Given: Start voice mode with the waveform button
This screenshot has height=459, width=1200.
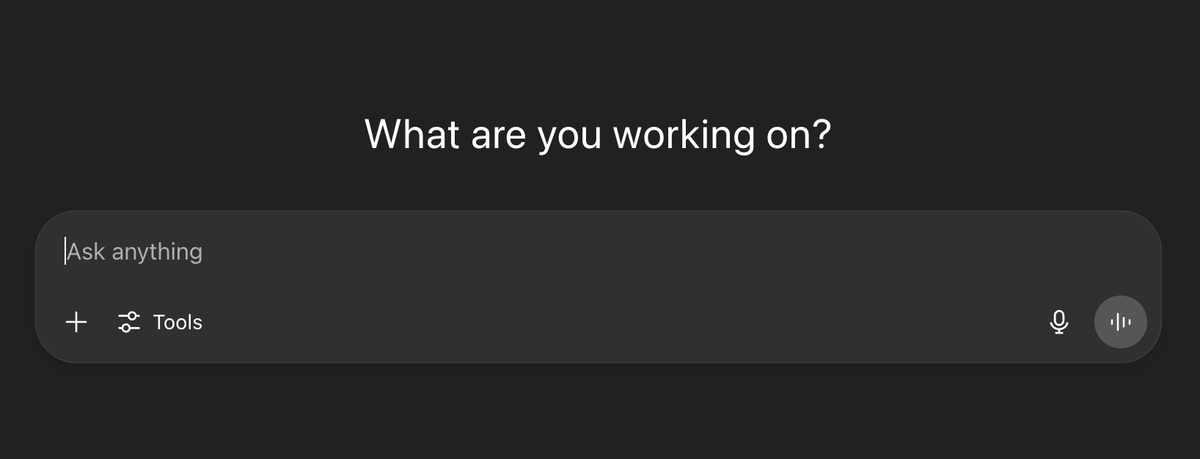Looking at the screenshot, I should 1120,322.
